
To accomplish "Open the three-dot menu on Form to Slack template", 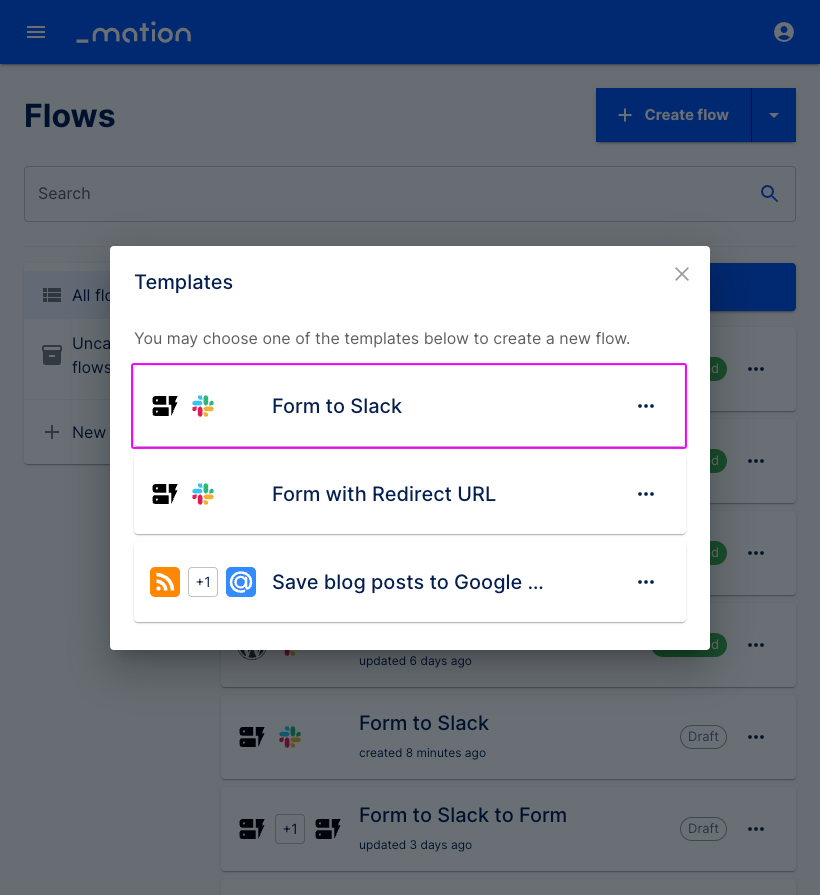I will point(646,406).
